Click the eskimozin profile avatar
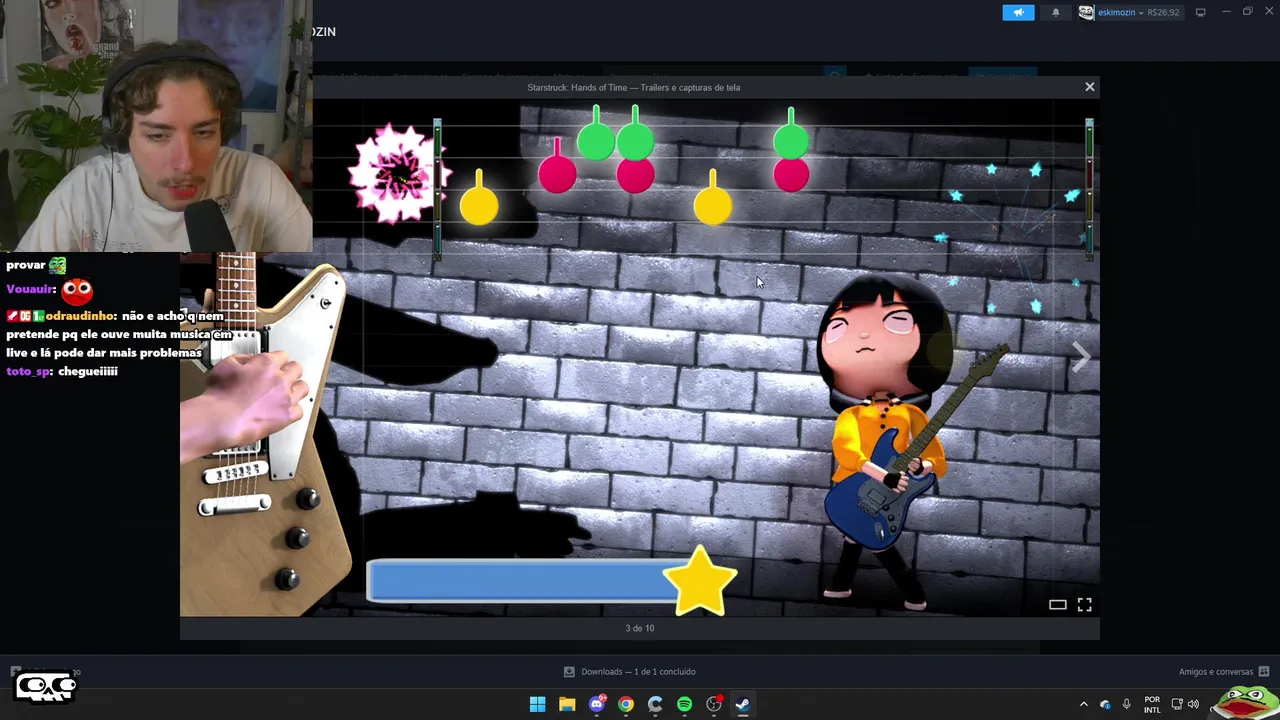 click(1086, 12)
